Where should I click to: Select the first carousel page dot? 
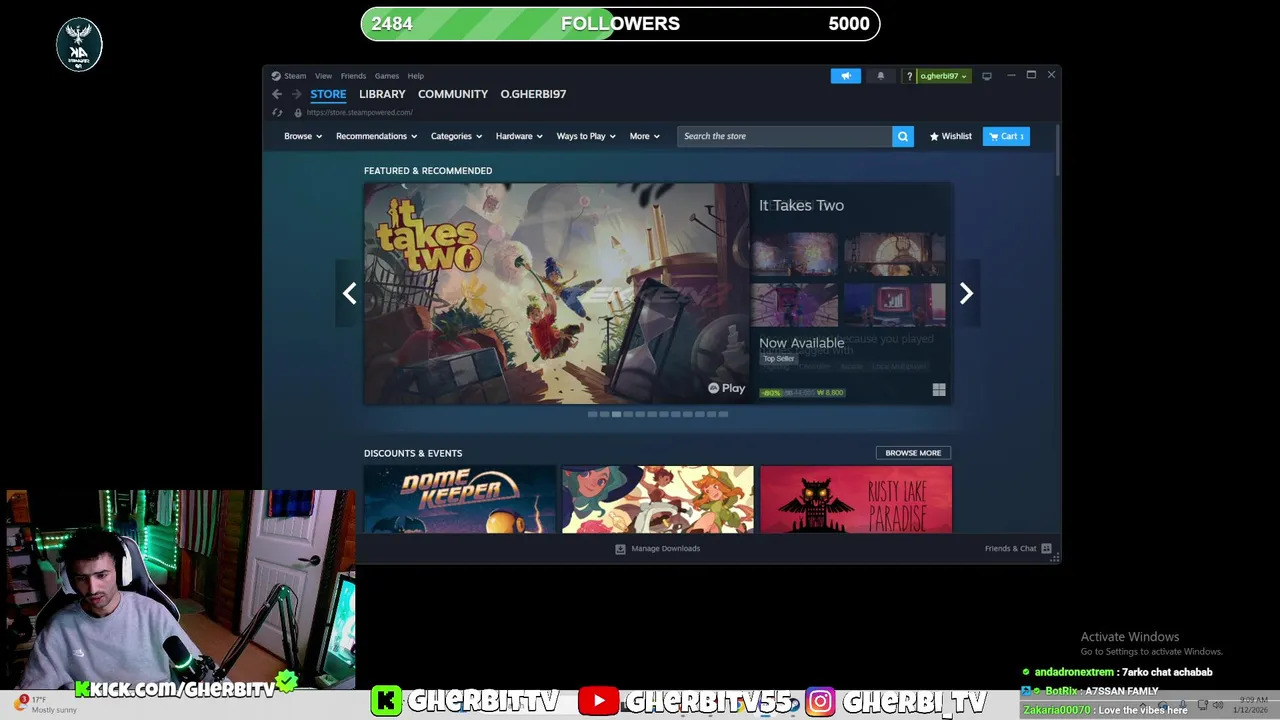592,414
